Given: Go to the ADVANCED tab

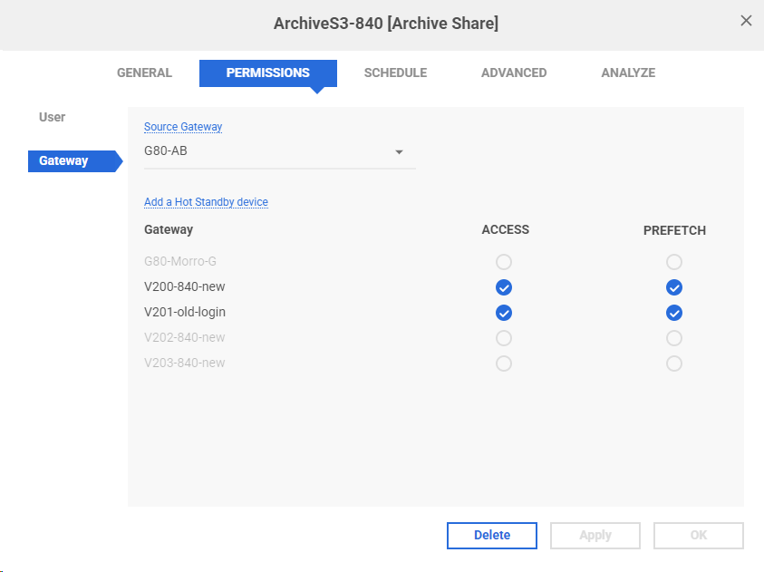Looking at the screenshot, I should point(514,73).
